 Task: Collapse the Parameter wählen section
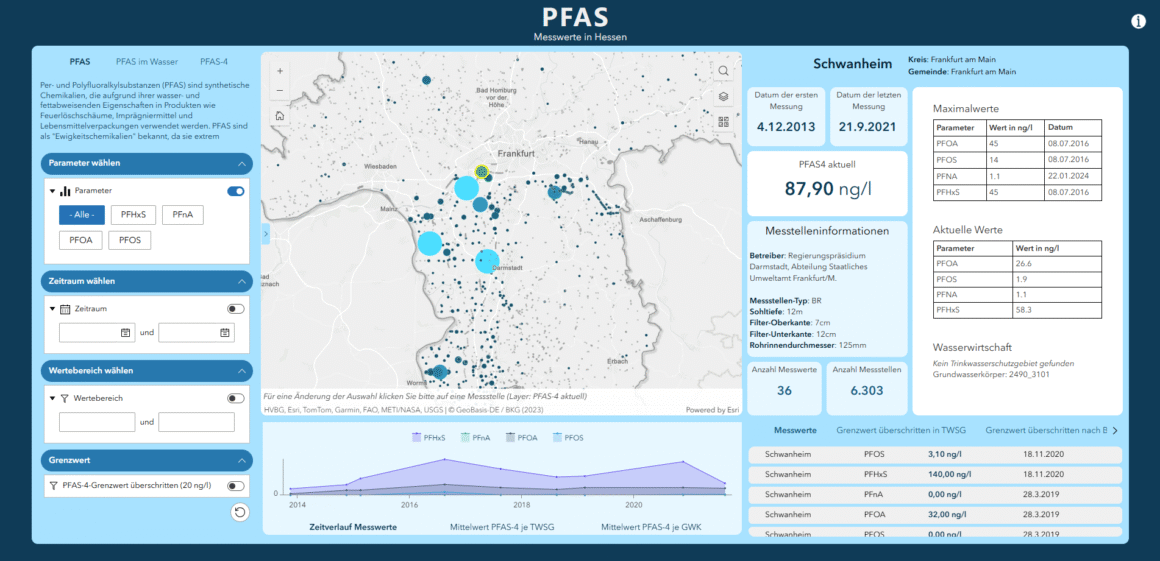tap(241, 163)
